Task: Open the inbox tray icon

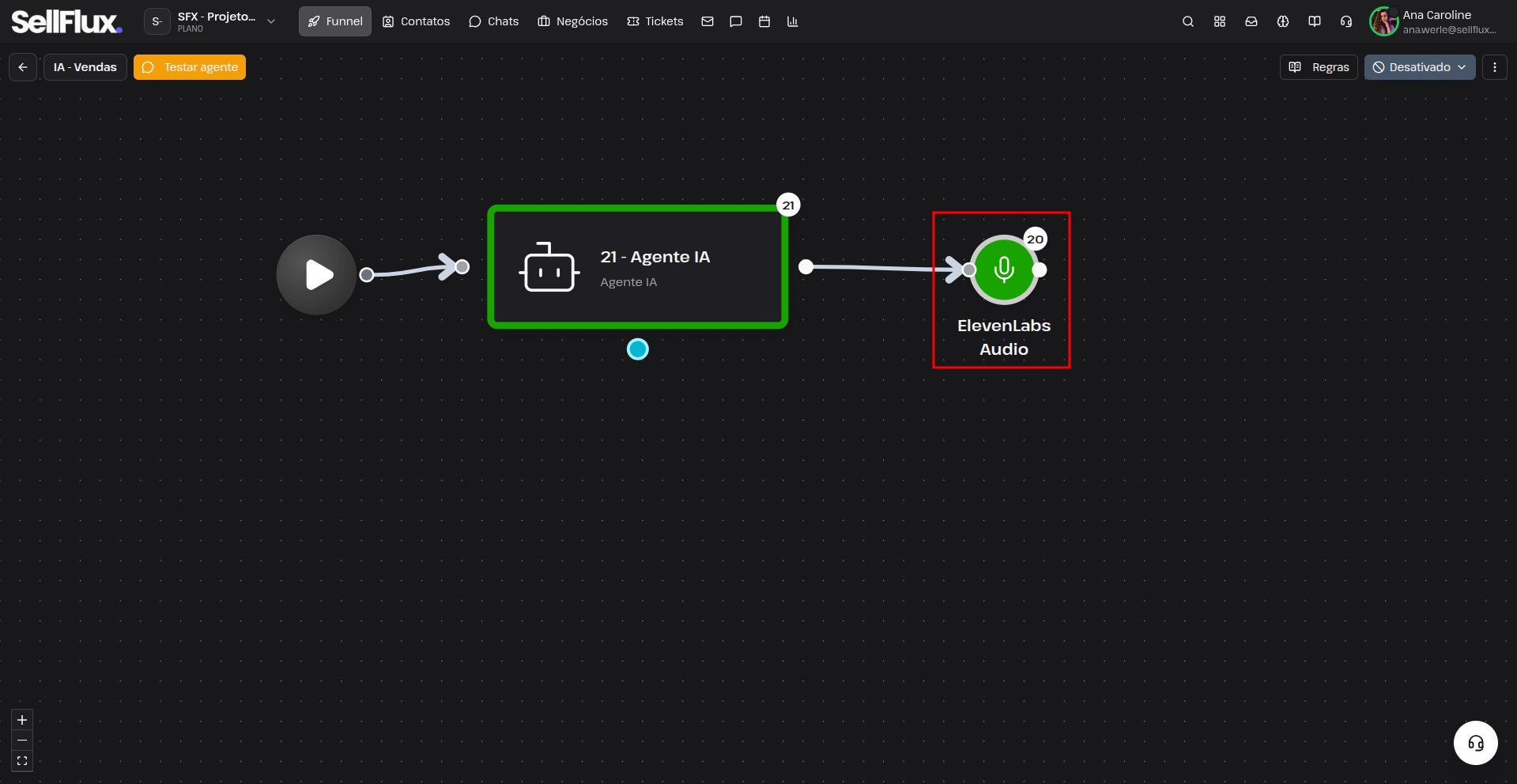Action: [x=1251, y=21]
